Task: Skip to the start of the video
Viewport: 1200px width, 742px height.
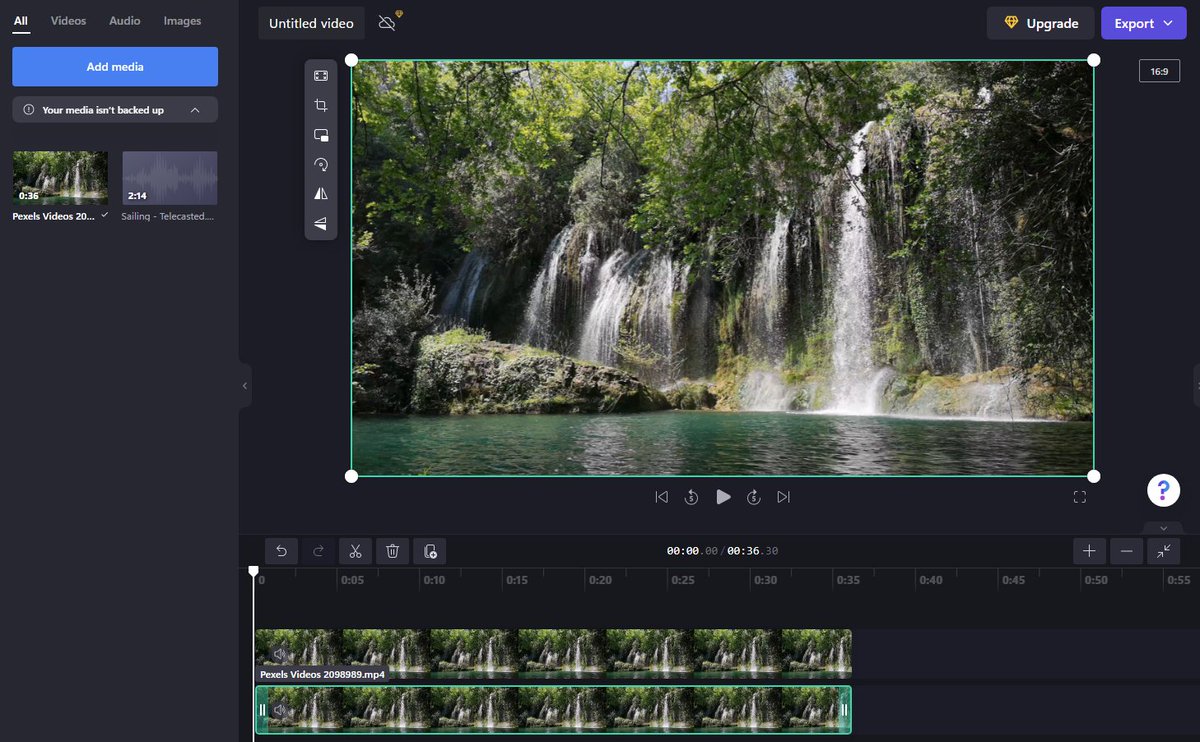Action: coord(661,497)
